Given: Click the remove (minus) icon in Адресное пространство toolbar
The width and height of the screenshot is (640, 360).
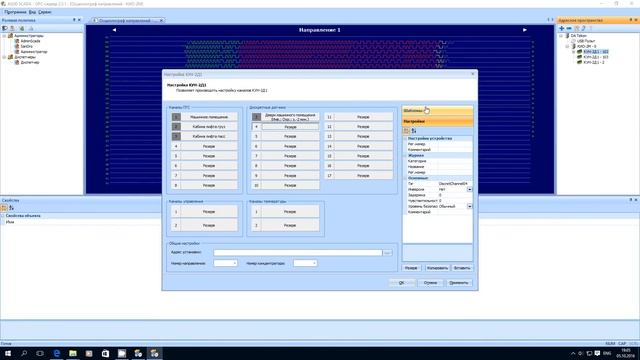Looking at the screenshot, I should coord(569,29).
